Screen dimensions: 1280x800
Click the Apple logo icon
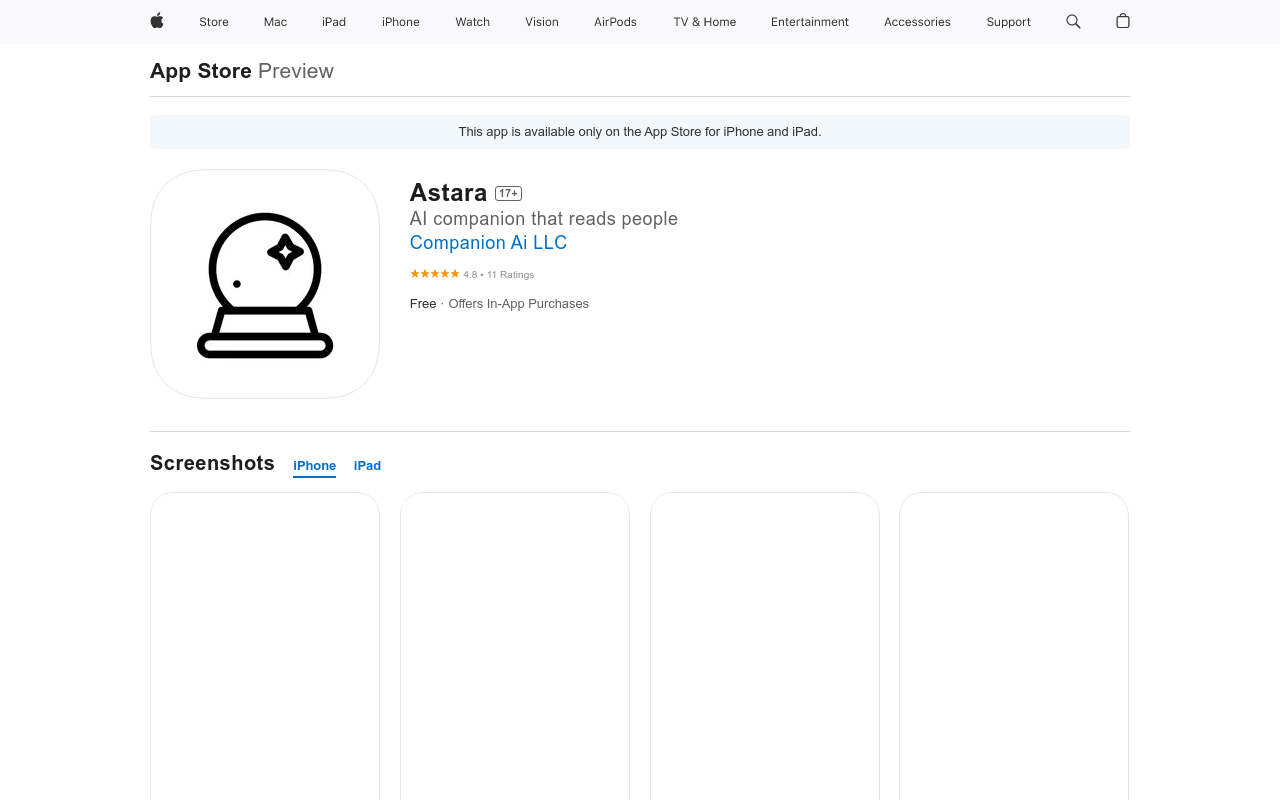point(157,21)
